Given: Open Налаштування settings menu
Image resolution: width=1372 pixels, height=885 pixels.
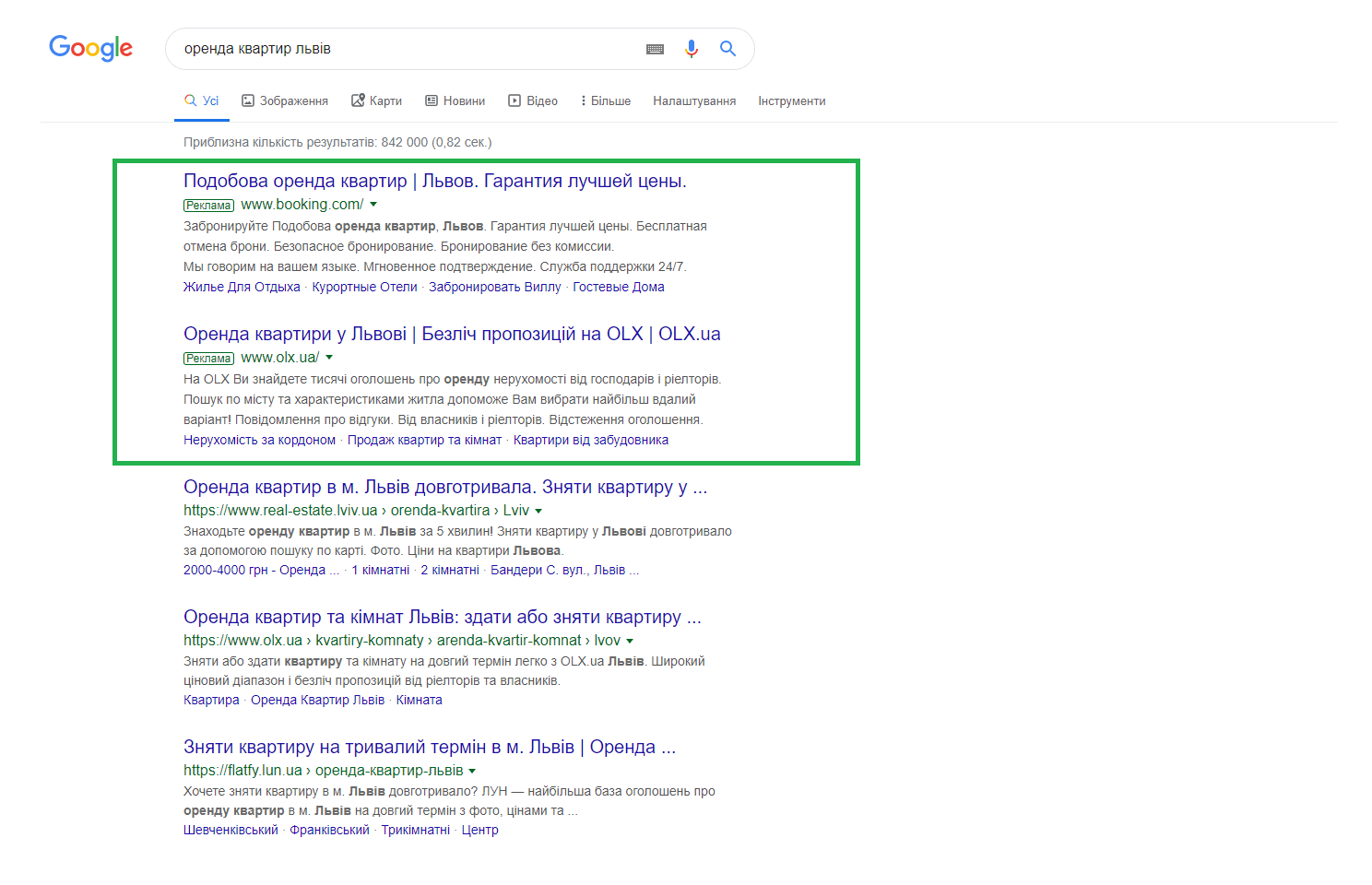Looking at the screenshot, I should point(694,100).
